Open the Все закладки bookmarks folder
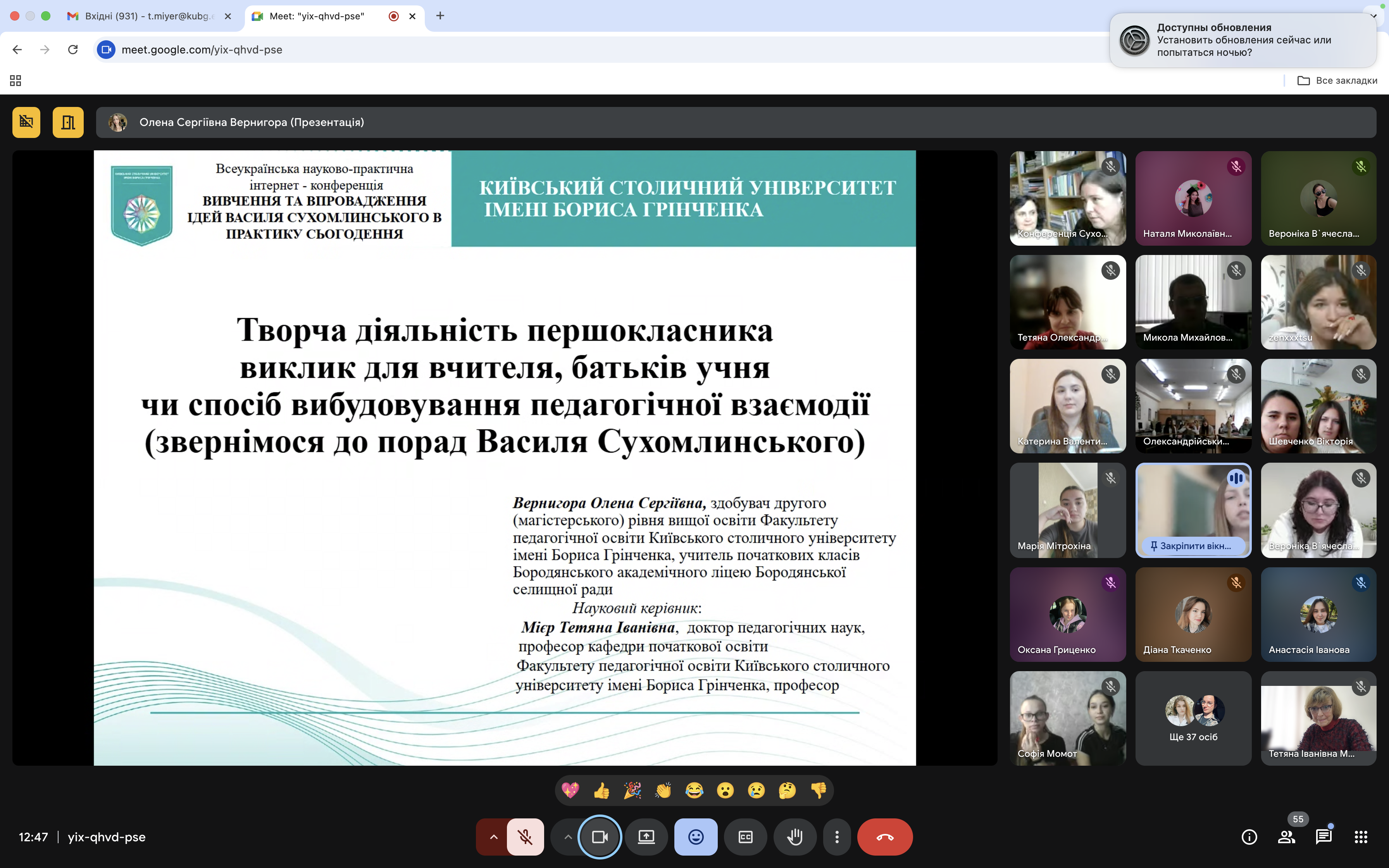1389x868 pixels. (x=1337, y=80)
